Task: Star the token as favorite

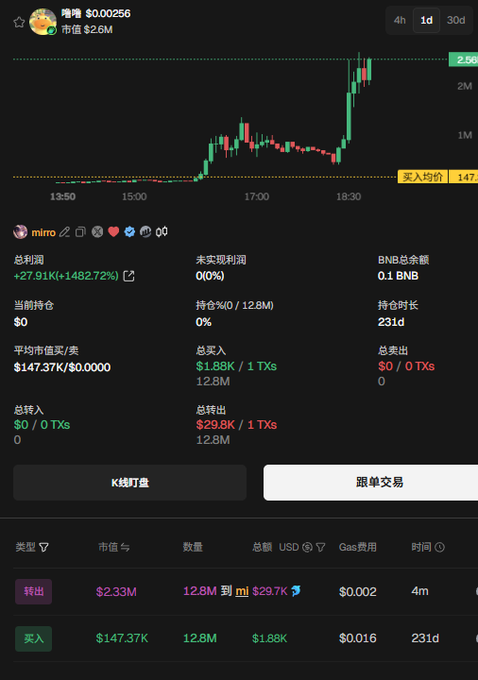Action: (19, 22)
